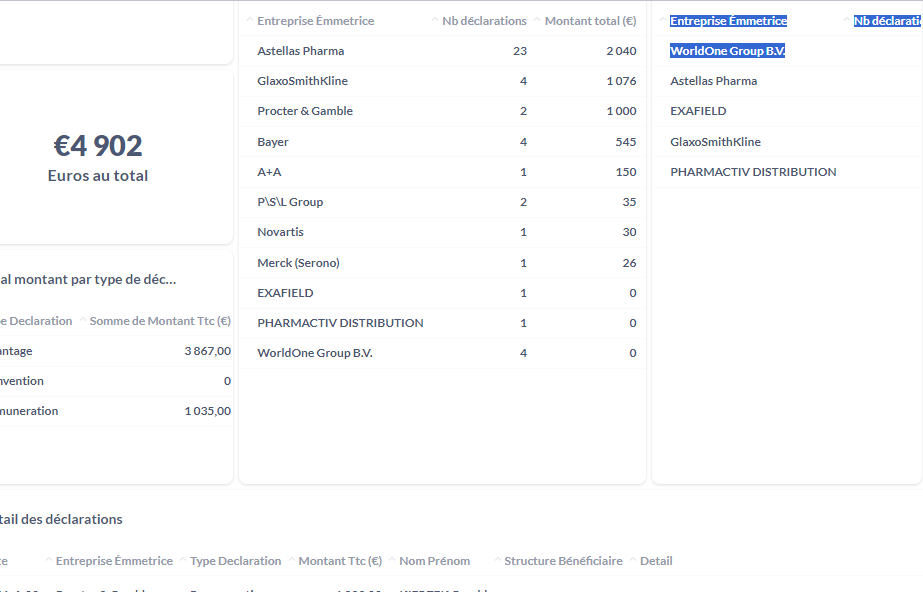Image resolution: width=923 pixels, height=592 pixels.
Task: Click the 35 amount for P\S\L Group
Action: [x=629, y=202]
